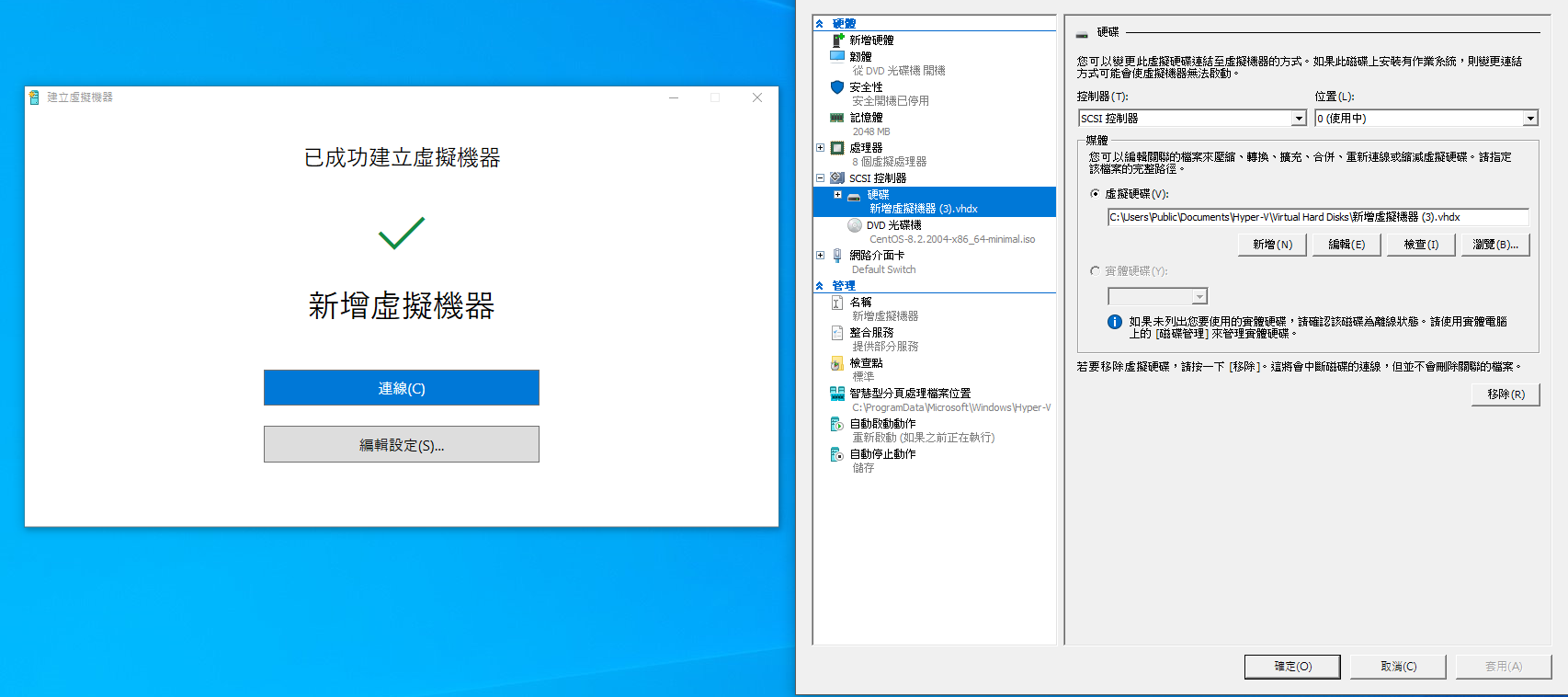Close the 建立虛擬機器 window
This screenshot has width=1568, height=697.
tap(757, 97)
